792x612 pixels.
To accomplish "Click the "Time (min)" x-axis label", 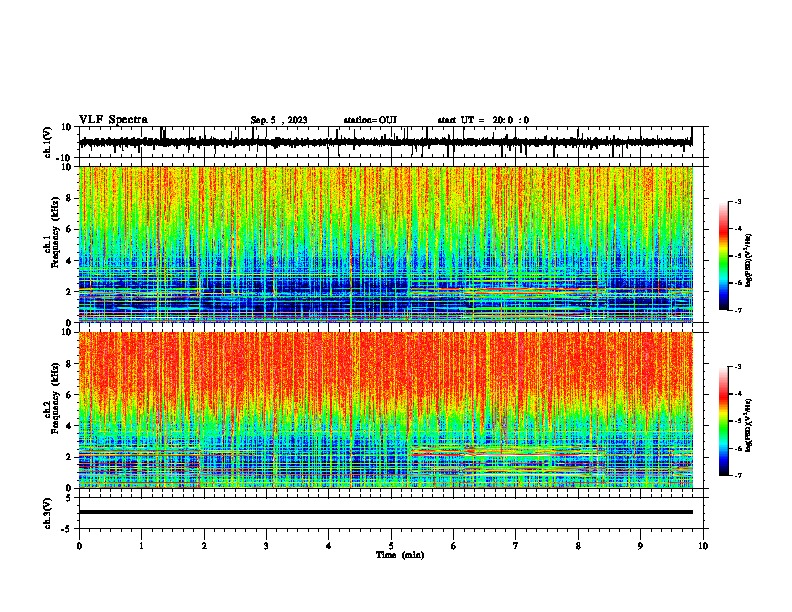I will [400, 555].
